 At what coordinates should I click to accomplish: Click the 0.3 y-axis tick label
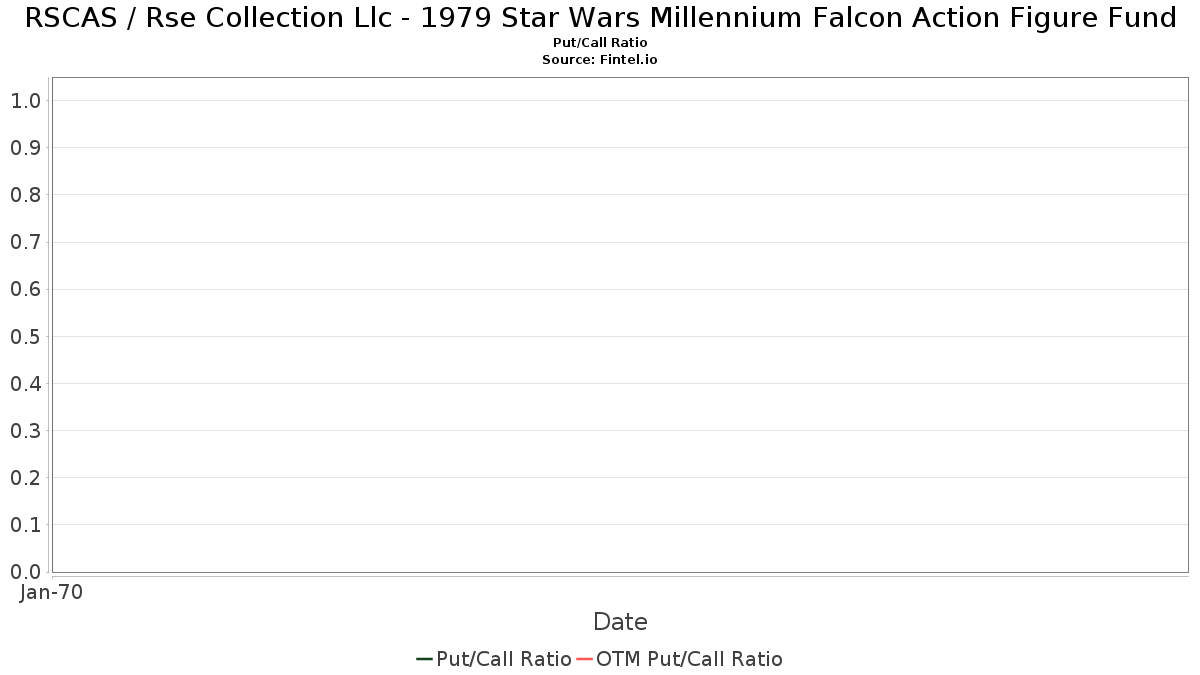(x=25, y=431)
